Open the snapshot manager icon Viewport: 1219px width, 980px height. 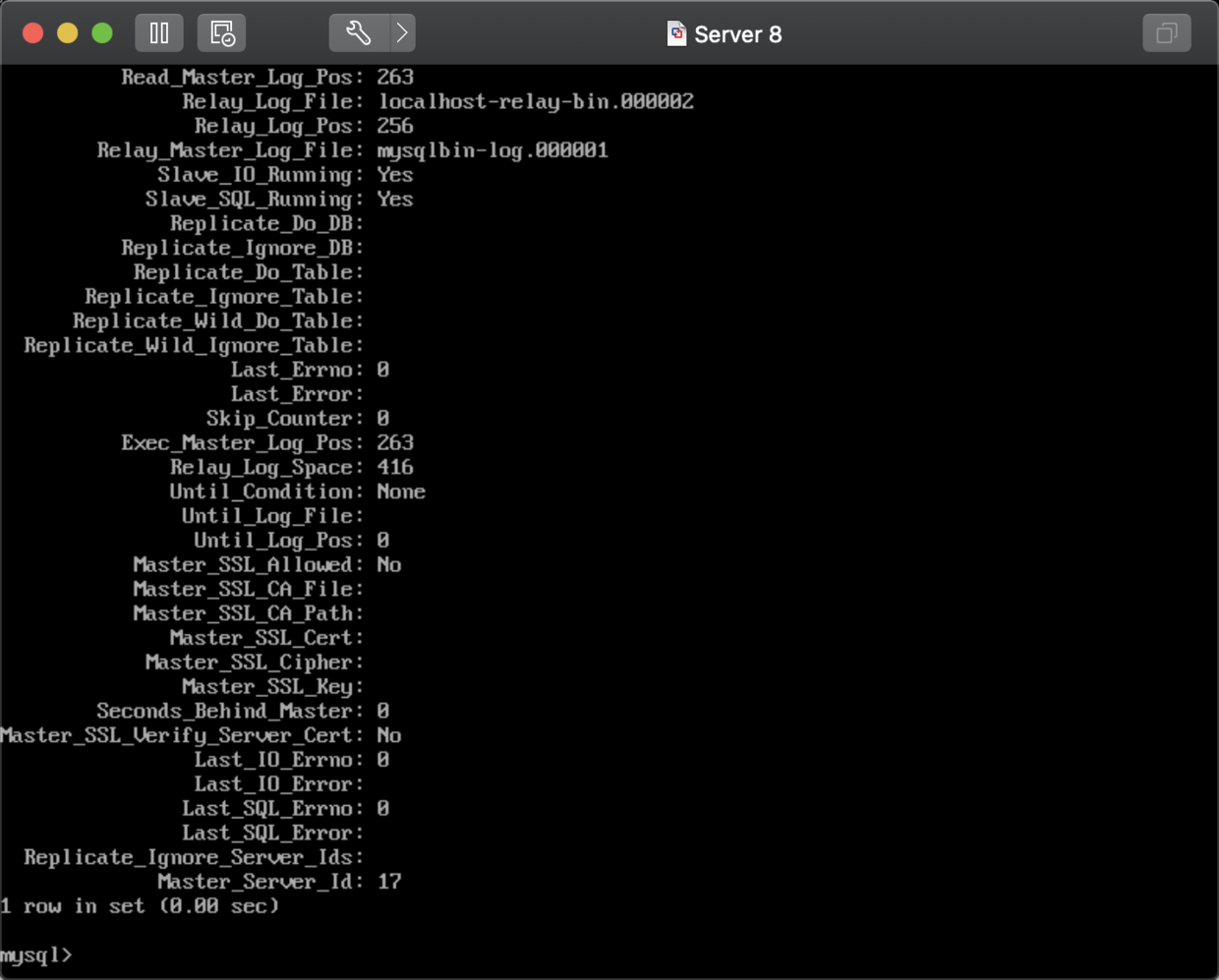tap(222, 33)
